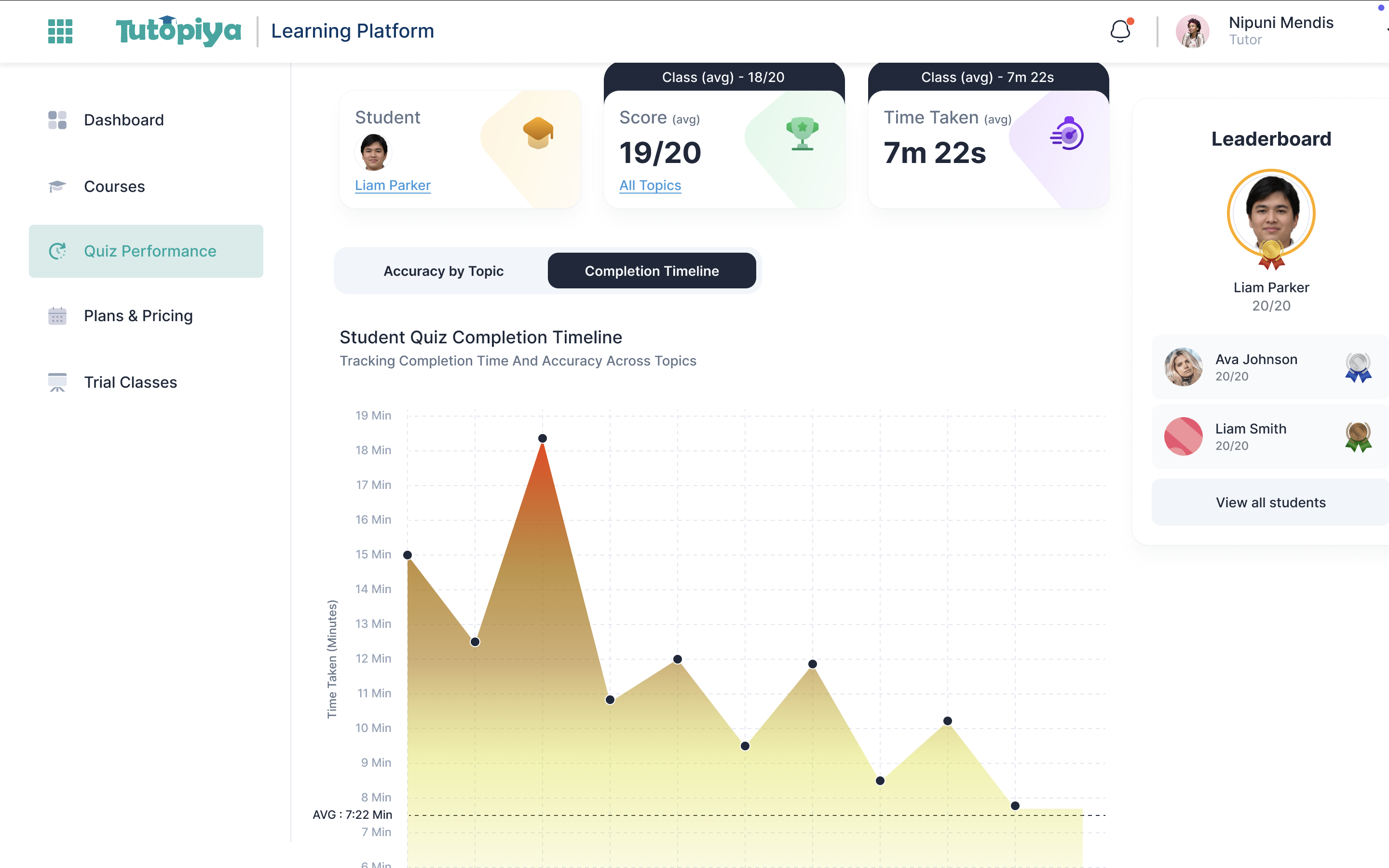Viewport: 1389px width, 868px height.
Task: Click the Dashboard sidebar icon
Action: tap(57, 120)
